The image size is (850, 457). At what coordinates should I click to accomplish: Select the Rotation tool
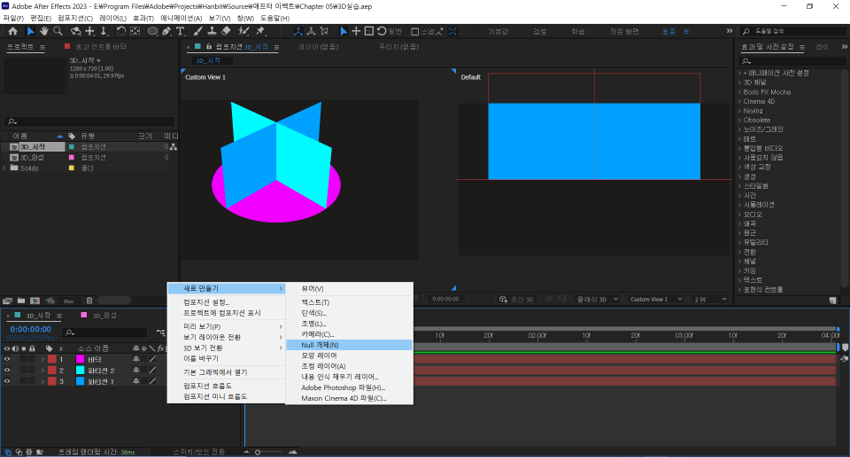coord(121,31)
